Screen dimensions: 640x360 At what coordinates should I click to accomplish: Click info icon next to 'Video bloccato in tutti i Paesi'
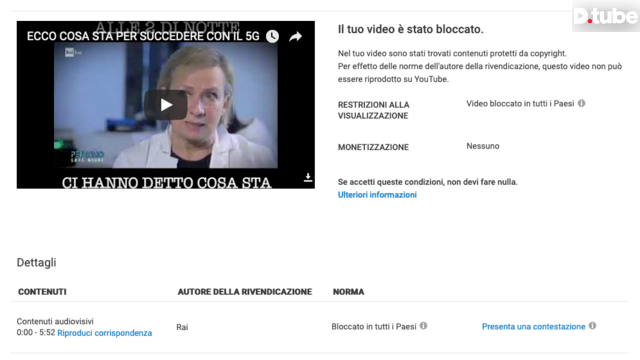tap(582, 103)
